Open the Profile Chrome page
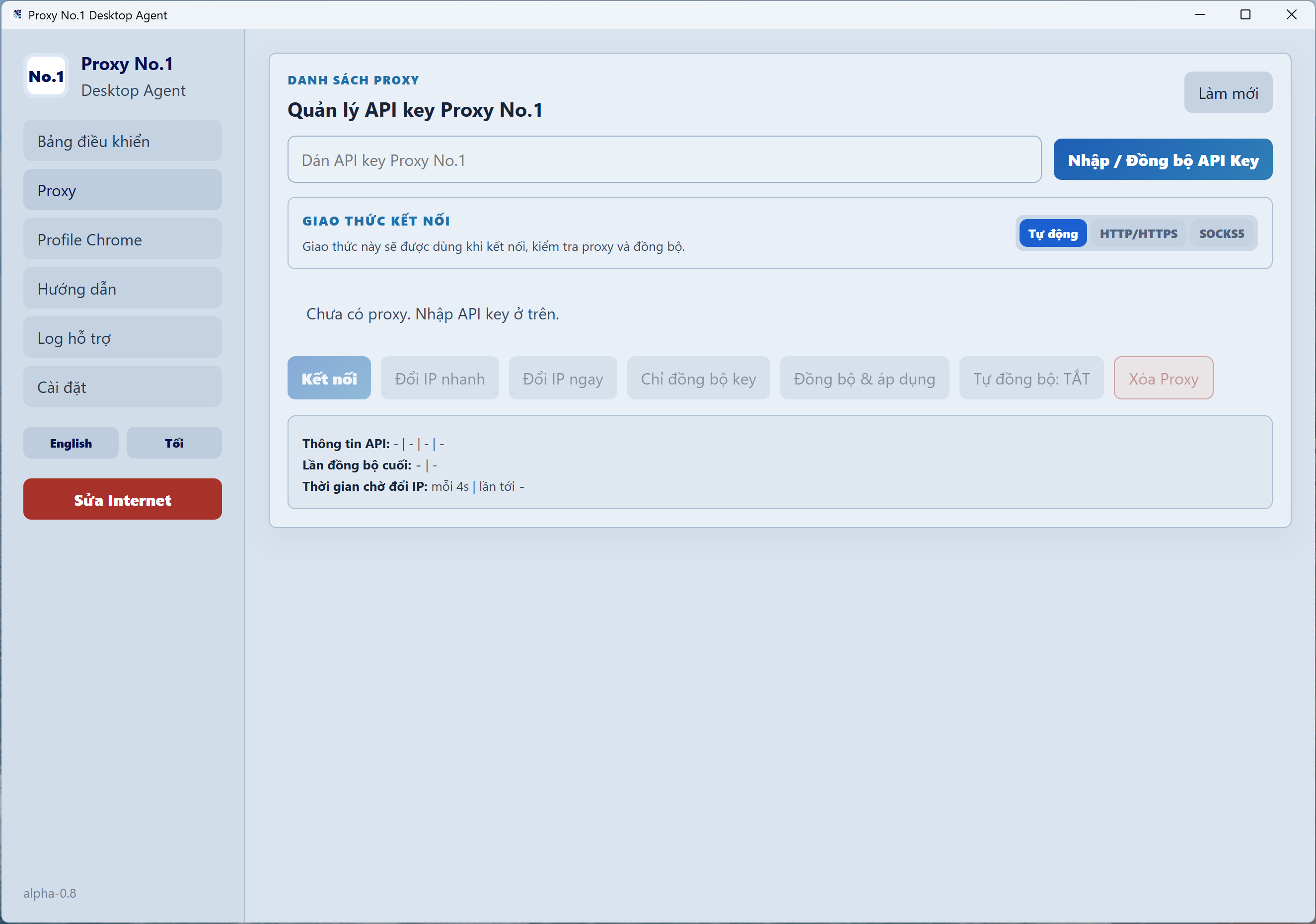This screenshot has width=1316, height=924. 122,239
